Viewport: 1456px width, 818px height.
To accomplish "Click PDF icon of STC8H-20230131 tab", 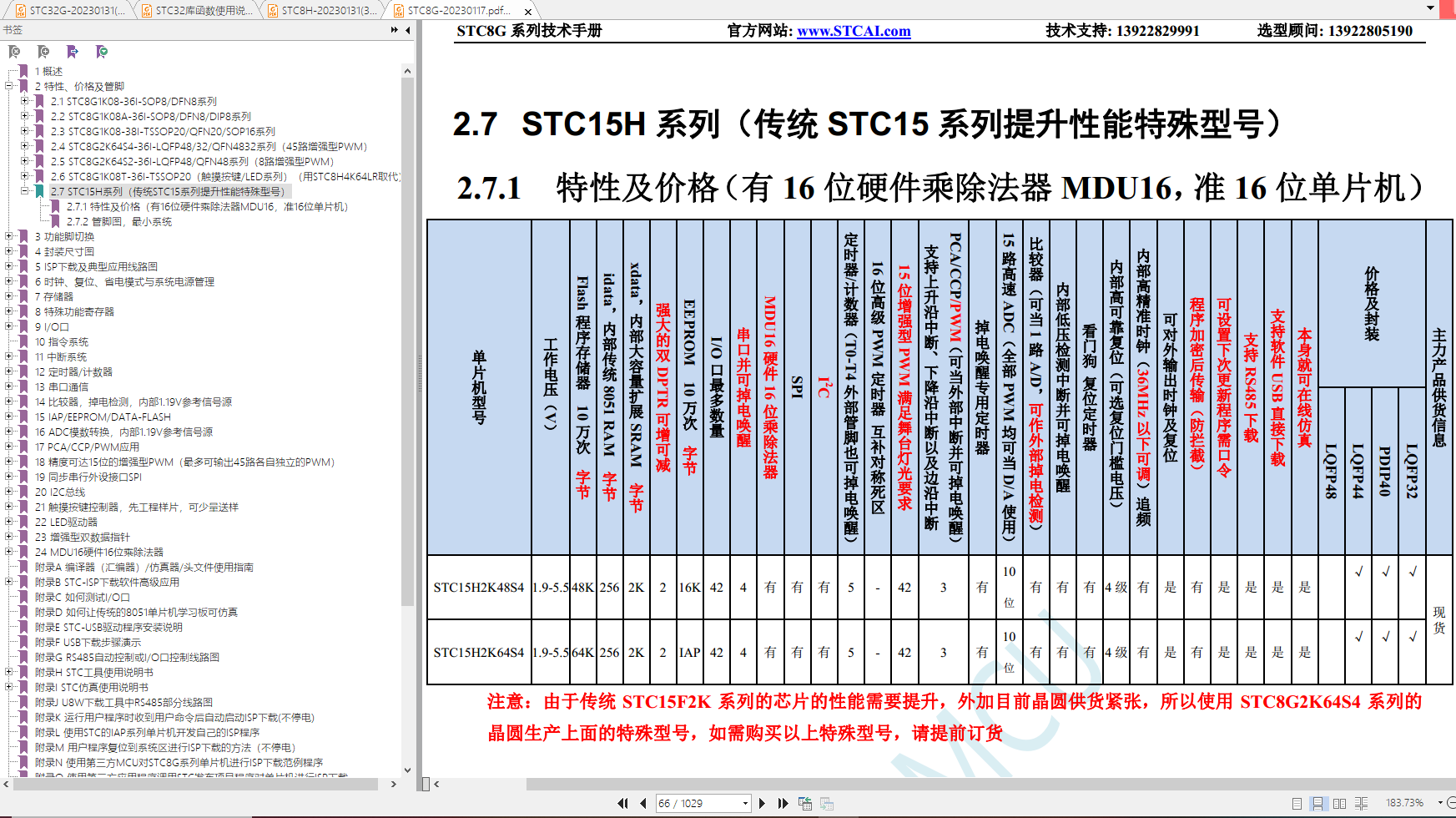I will tap(273, 11).
